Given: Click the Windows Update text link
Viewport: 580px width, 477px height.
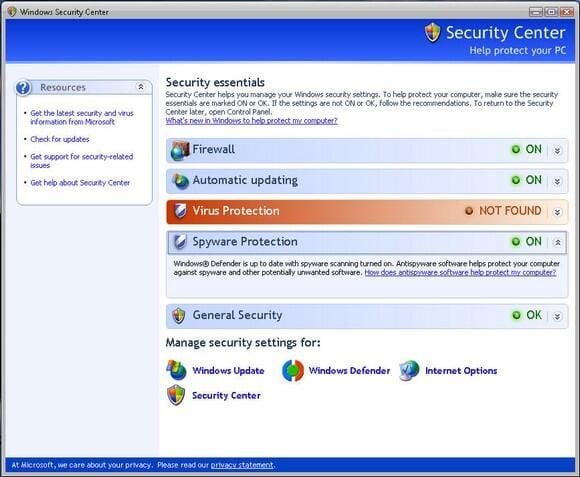Looking at the screenshot, I should pyautogui.click(x=228, y=371).
